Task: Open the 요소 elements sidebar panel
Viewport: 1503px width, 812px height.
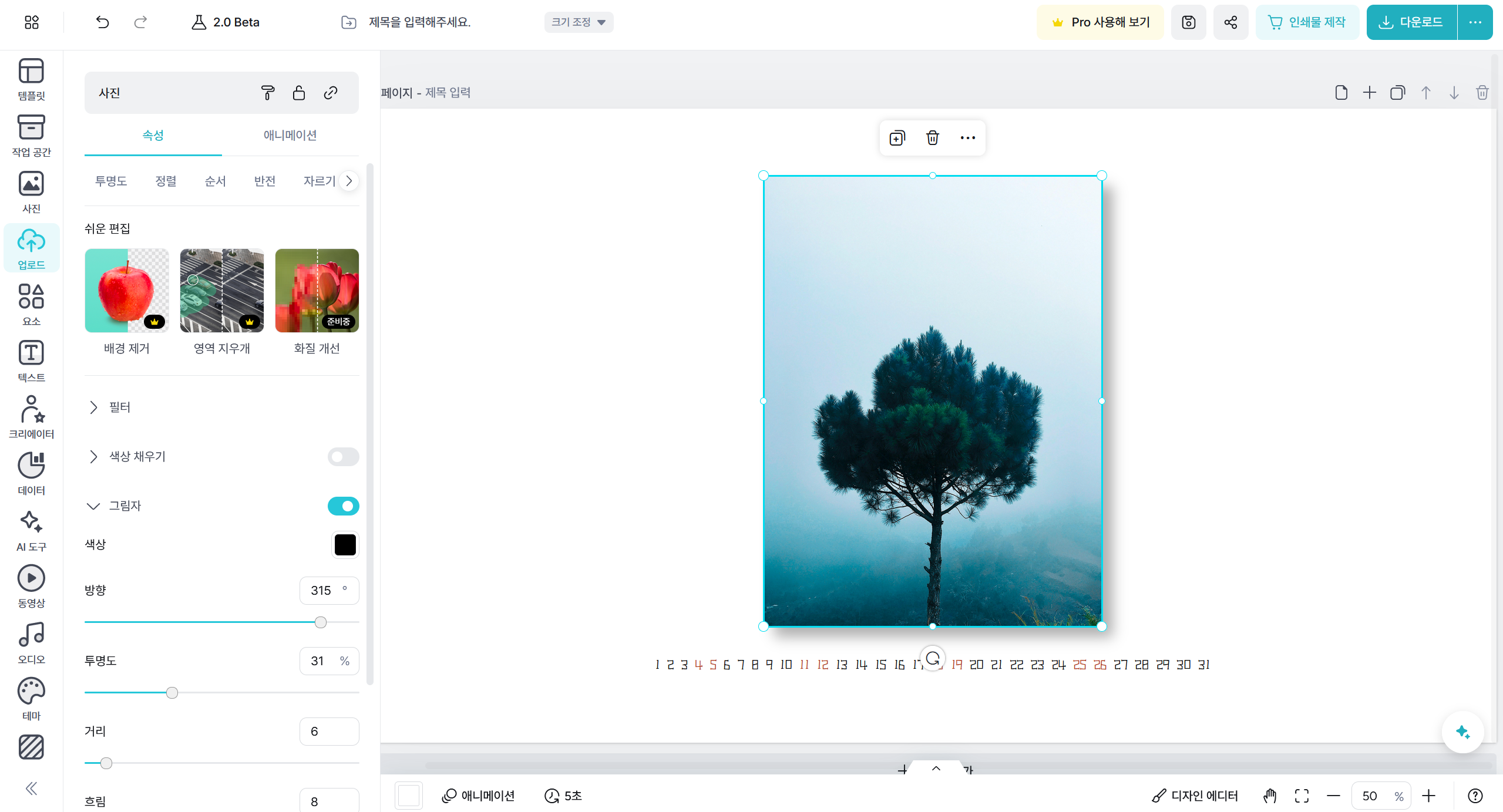Action: (31, 304)
